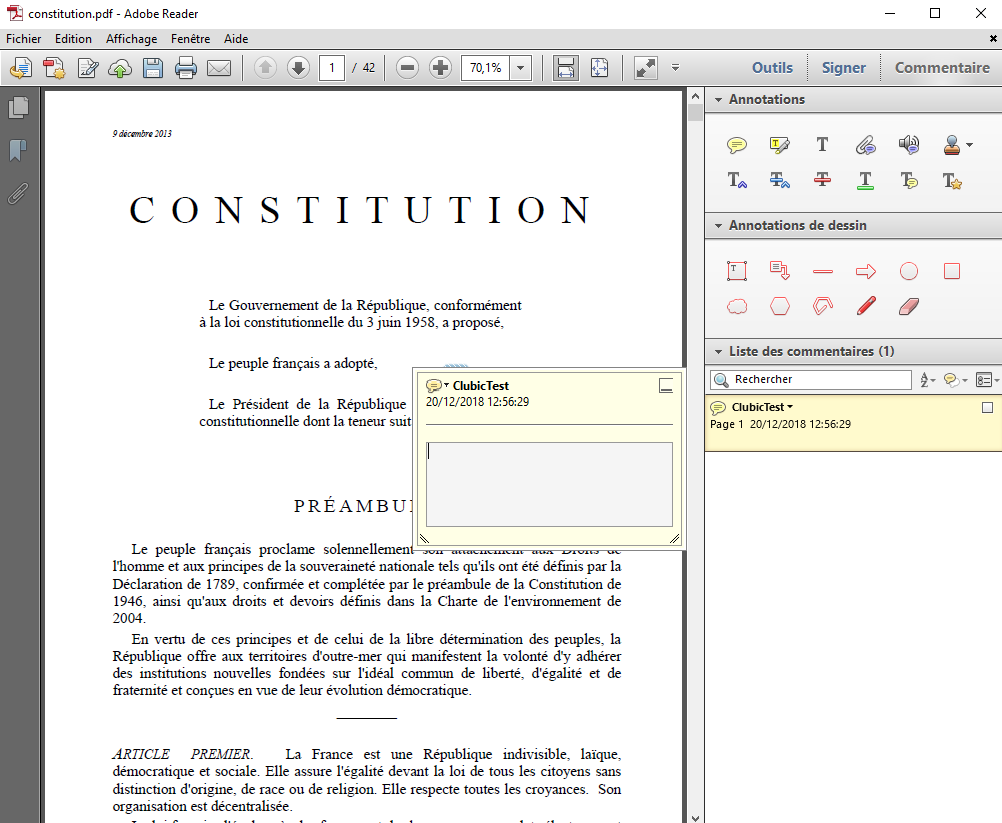
Task: Open the zoom percentage dropdown
Action: [x=520, y=68]
